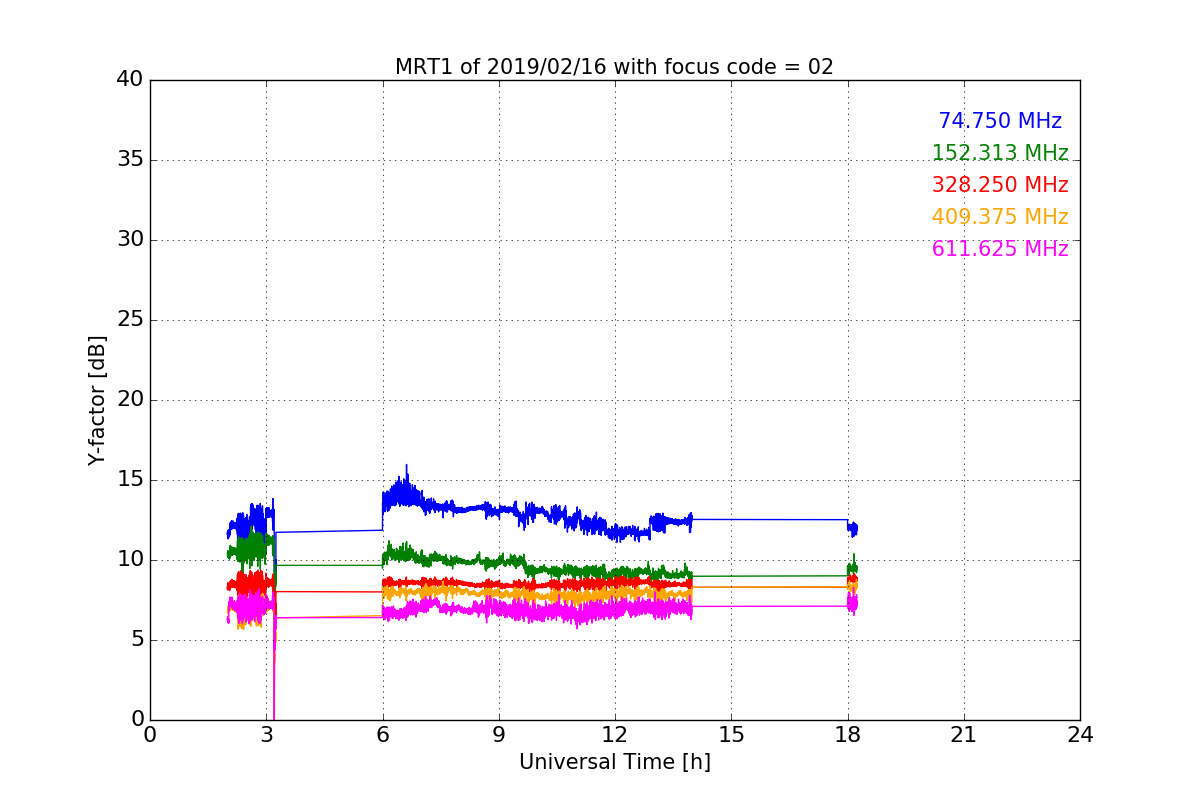Click the y-axis tick label 25
The height and width of the screenshot is (800, 1200).
(x=130, y=320)
